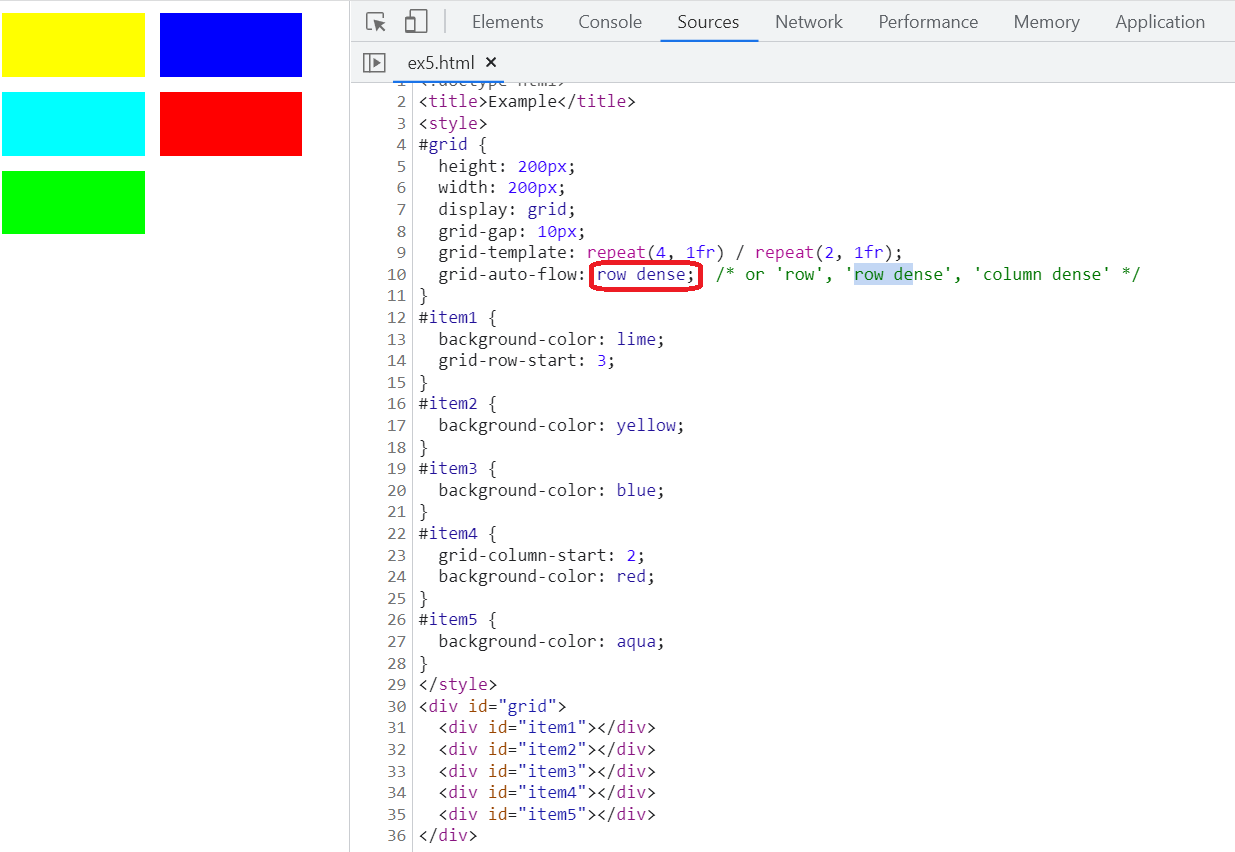Image resolution: width=1235 pixels, height=852 pixels.
Task: Open the Application tab
Action: (1160, 22)
